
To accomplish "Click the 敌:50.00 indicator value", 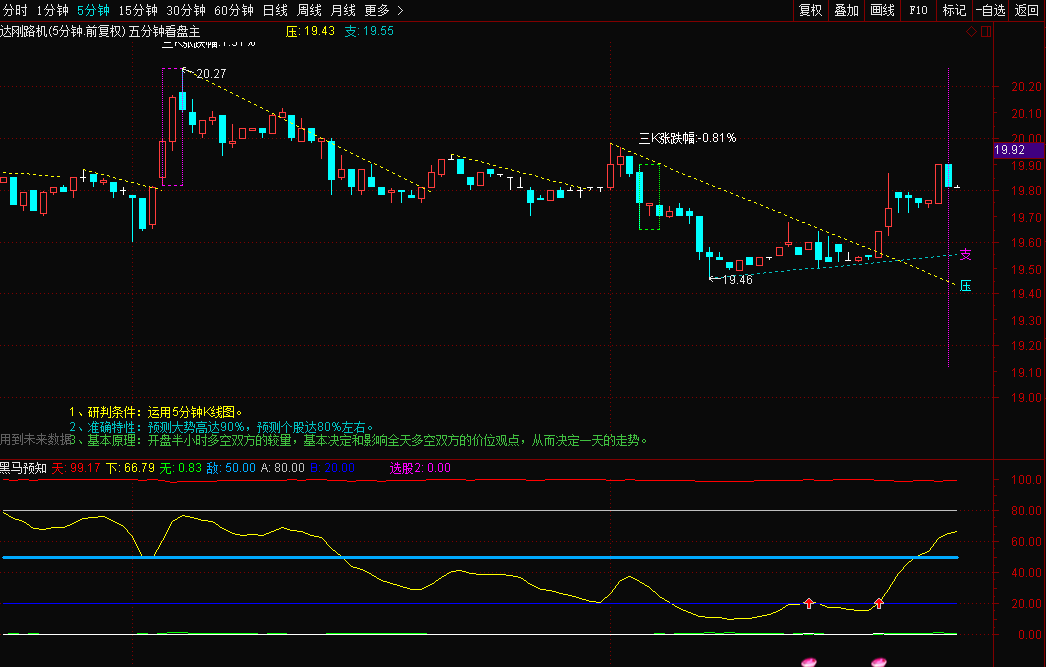I will (231, 468).
